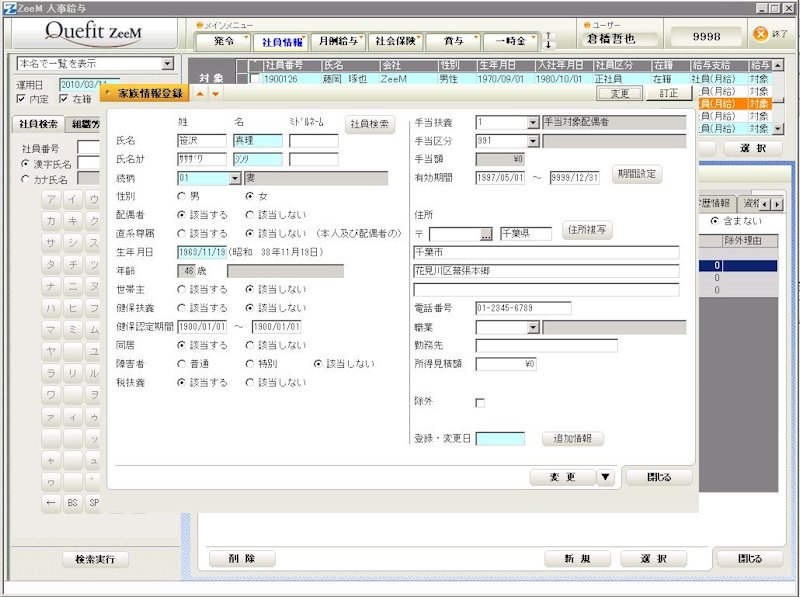800x597 pixels.
Task: Click the 新規 button
Action: [x=578, y=559]
